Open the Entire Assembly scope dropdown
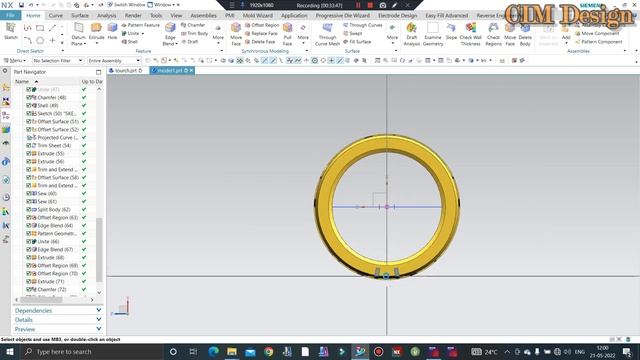Screen dimensions: 640x360 coord(114,60)
